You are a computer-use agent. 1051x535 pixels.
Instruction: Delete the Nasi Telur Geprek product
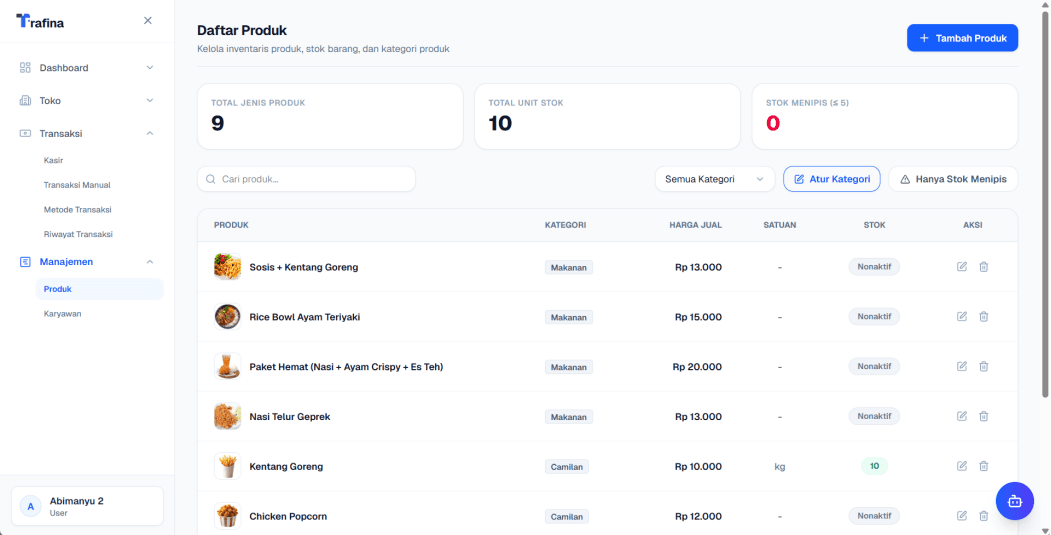[x=983, y=416]
